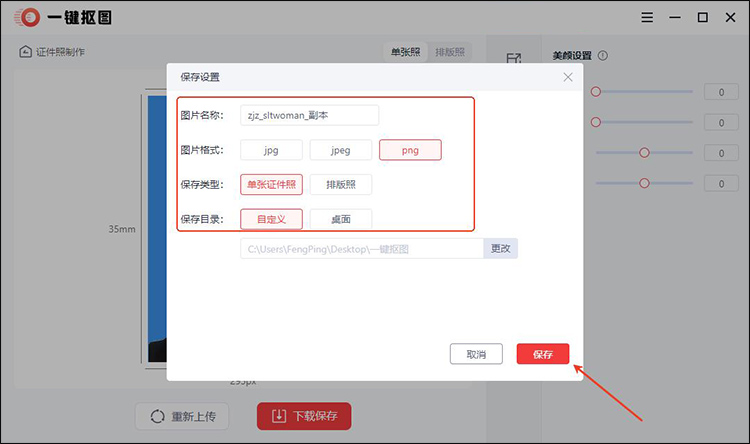Image resolution: width=750 pixels, height=444 pixels.
Task: Click 更改 to change save path
Action: (x=501, y=248)
